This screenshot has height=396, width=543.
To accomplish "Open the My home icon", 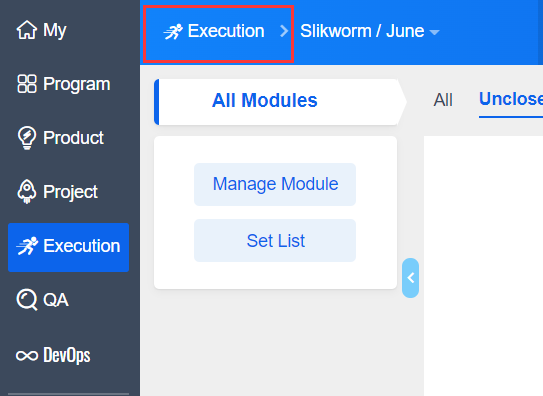I will click(x=27, y=30).
